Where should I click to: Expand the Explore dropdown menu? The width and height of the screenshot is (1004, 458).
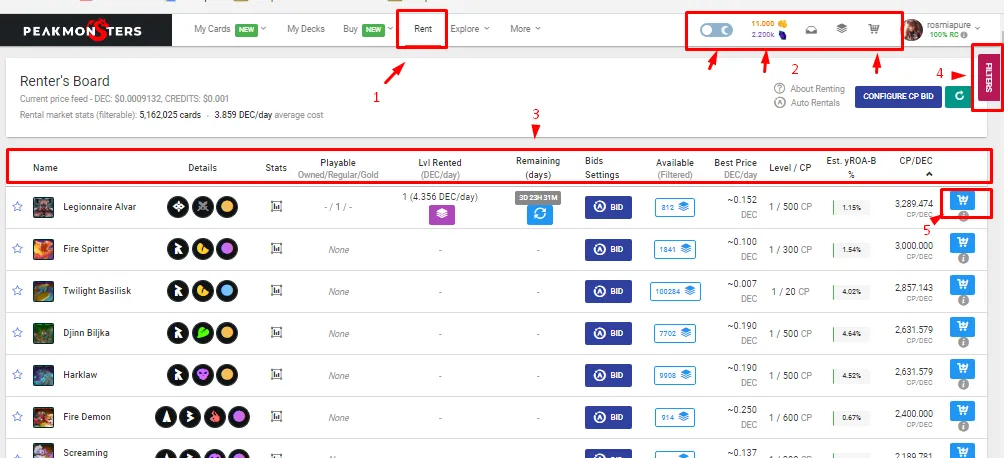pyautogui.click(x=469, y=29)
